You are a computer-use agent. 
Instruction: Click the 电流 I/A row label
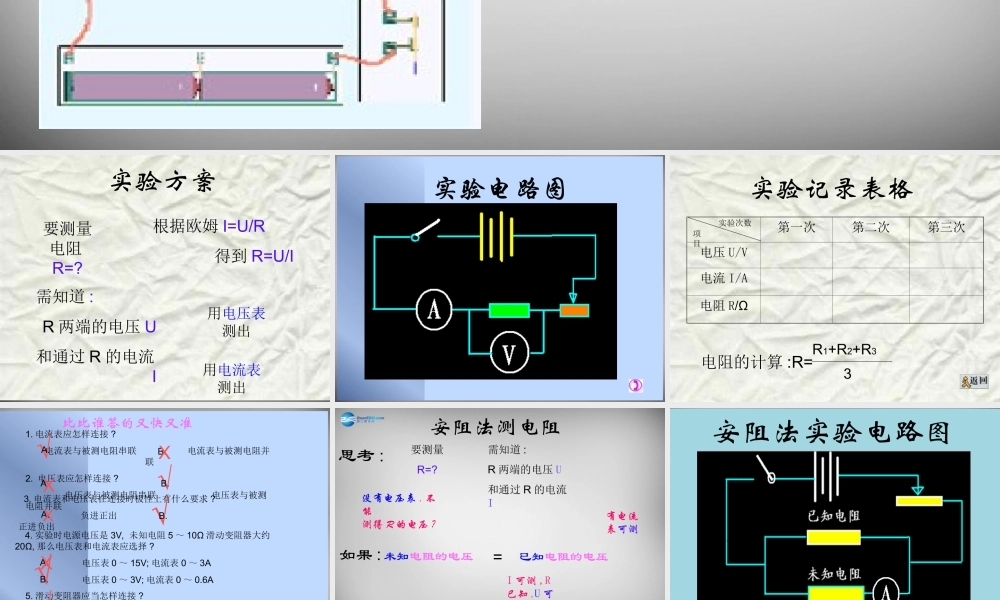click(724, 279)
